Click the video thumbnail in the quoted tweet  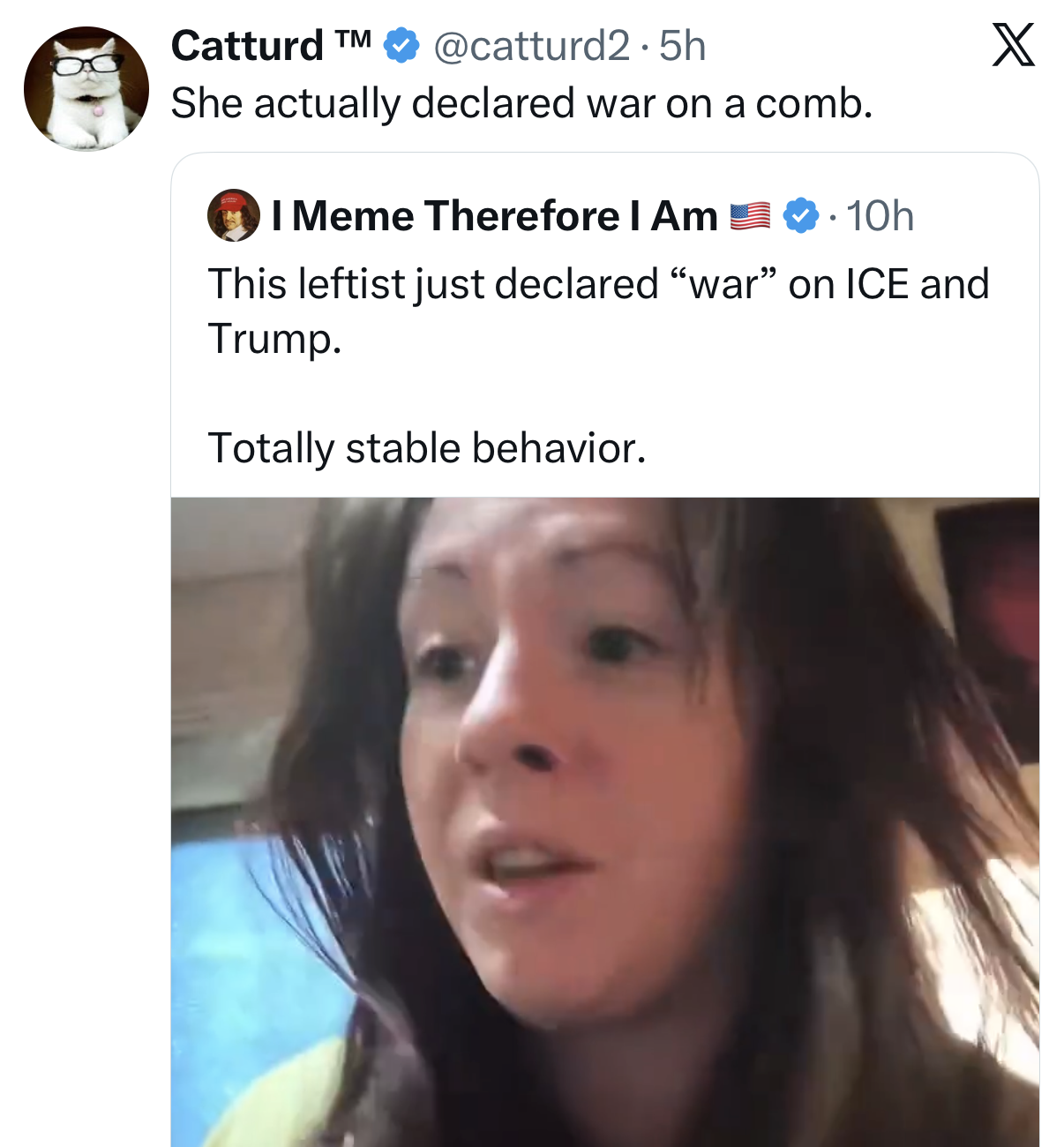pyautogui.click(x=604, y=821)
